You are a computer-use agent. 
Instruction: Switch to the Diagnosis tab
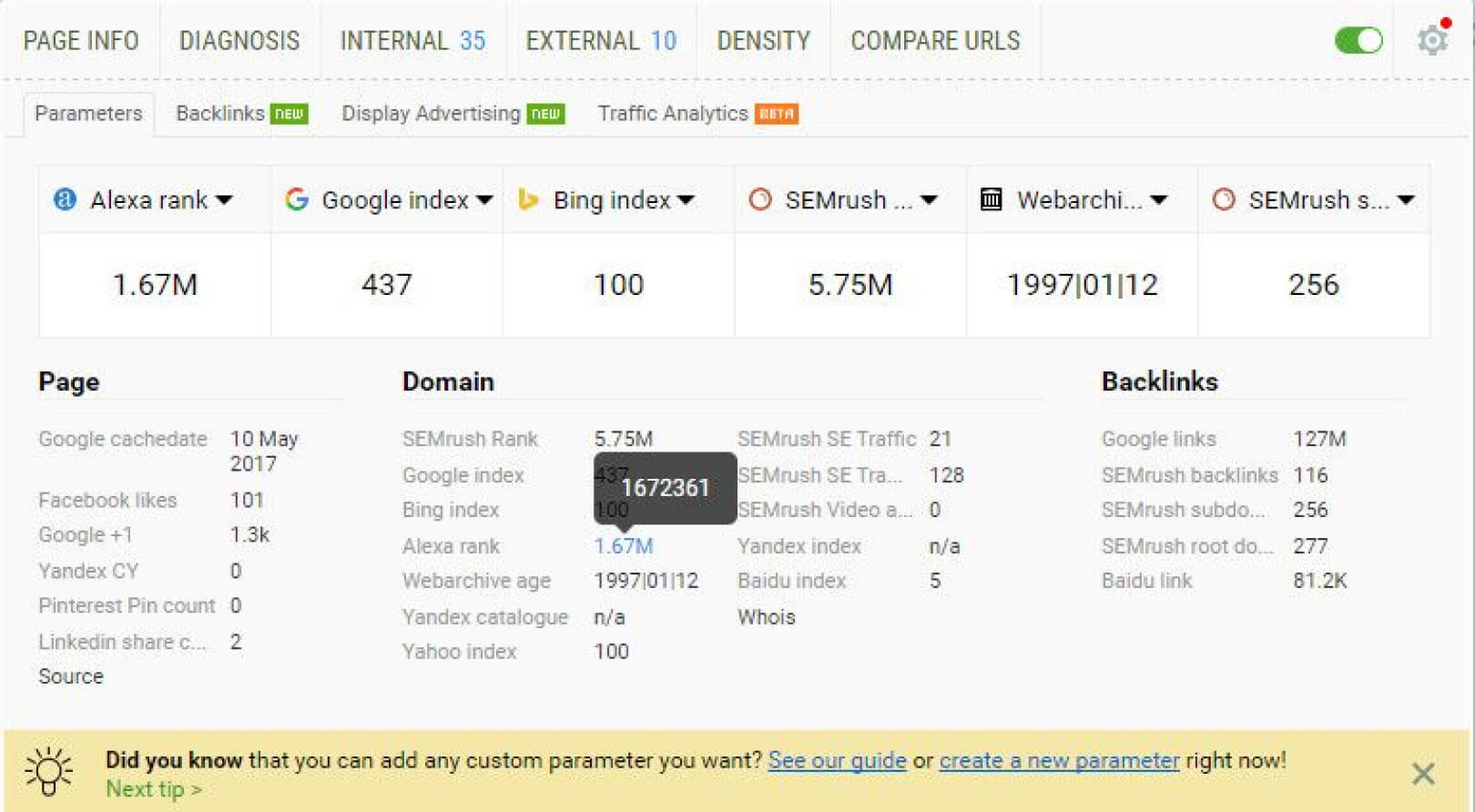click(x=239, y=41)
